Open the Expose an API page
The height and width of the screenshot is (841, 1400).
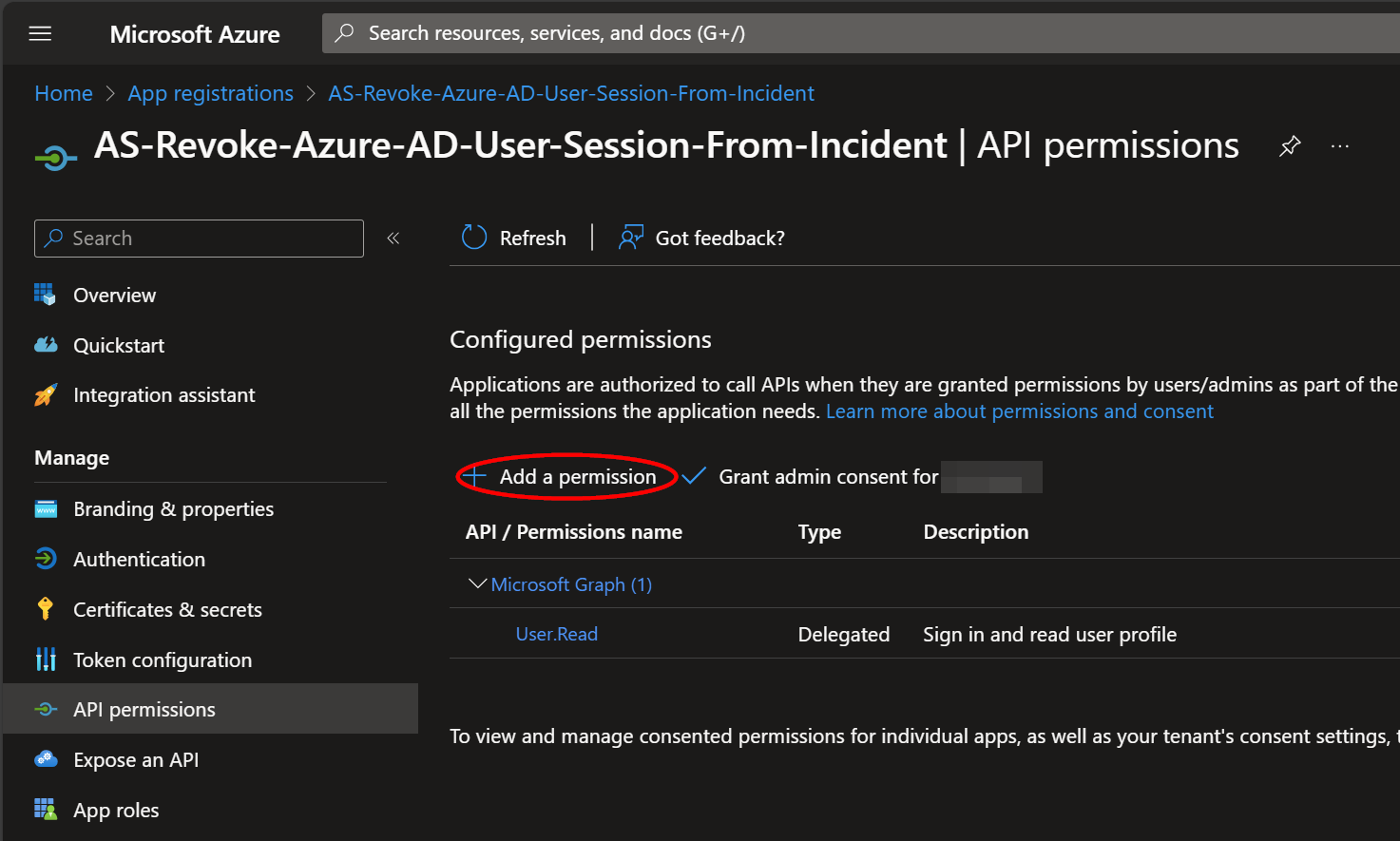point(136,760)
